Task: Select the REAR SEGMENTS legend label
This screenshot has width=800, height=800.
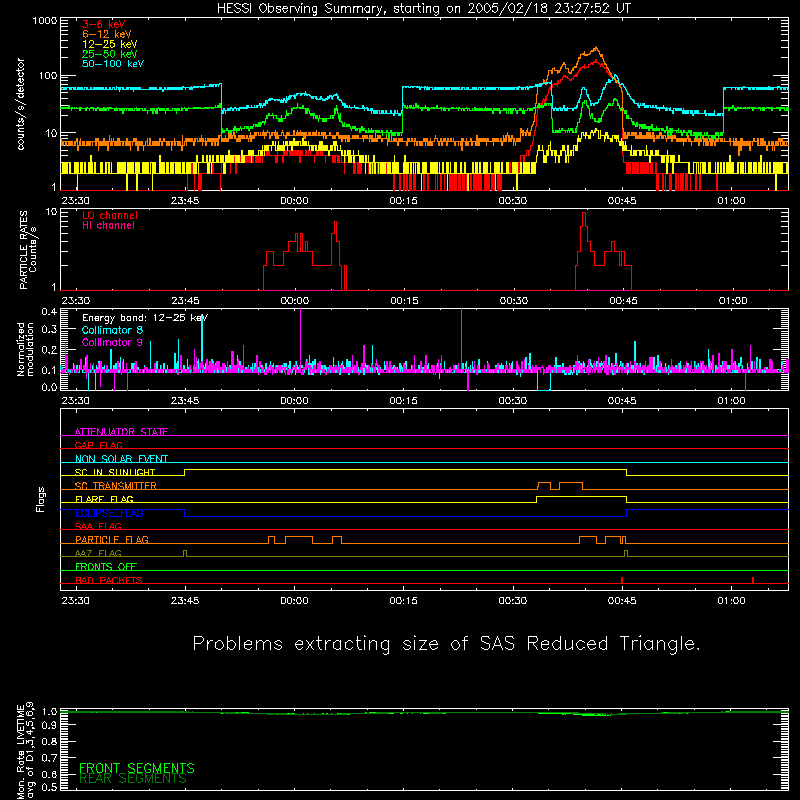Action: (x=133, y=779)
